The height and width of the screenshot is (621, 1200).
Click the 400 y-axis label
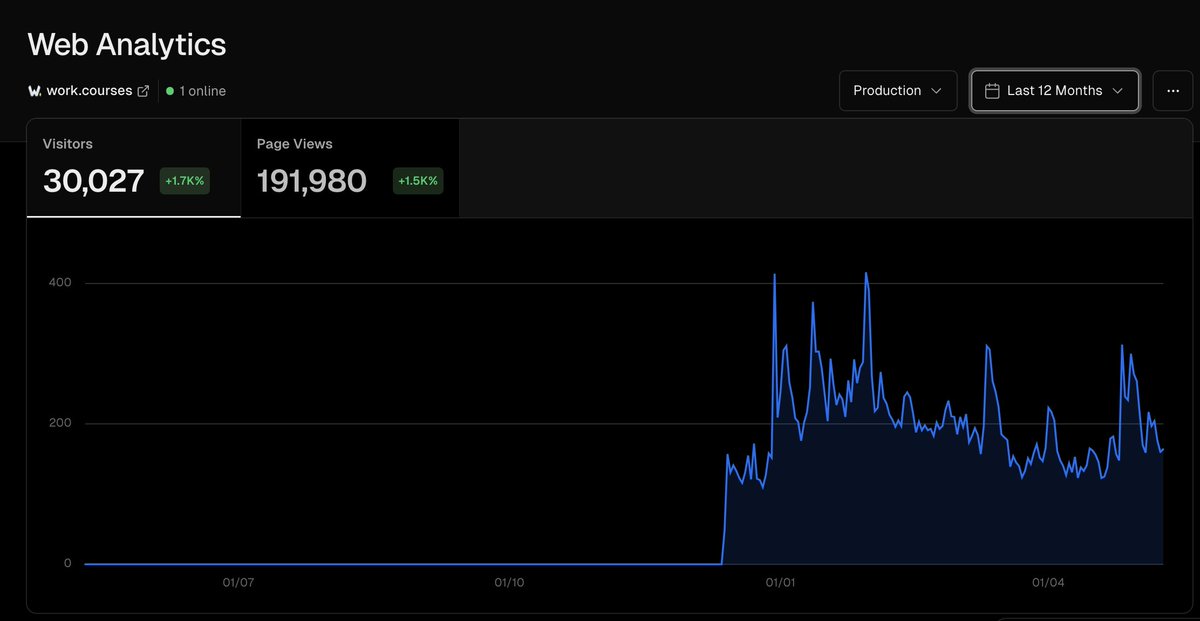(60, 283)
